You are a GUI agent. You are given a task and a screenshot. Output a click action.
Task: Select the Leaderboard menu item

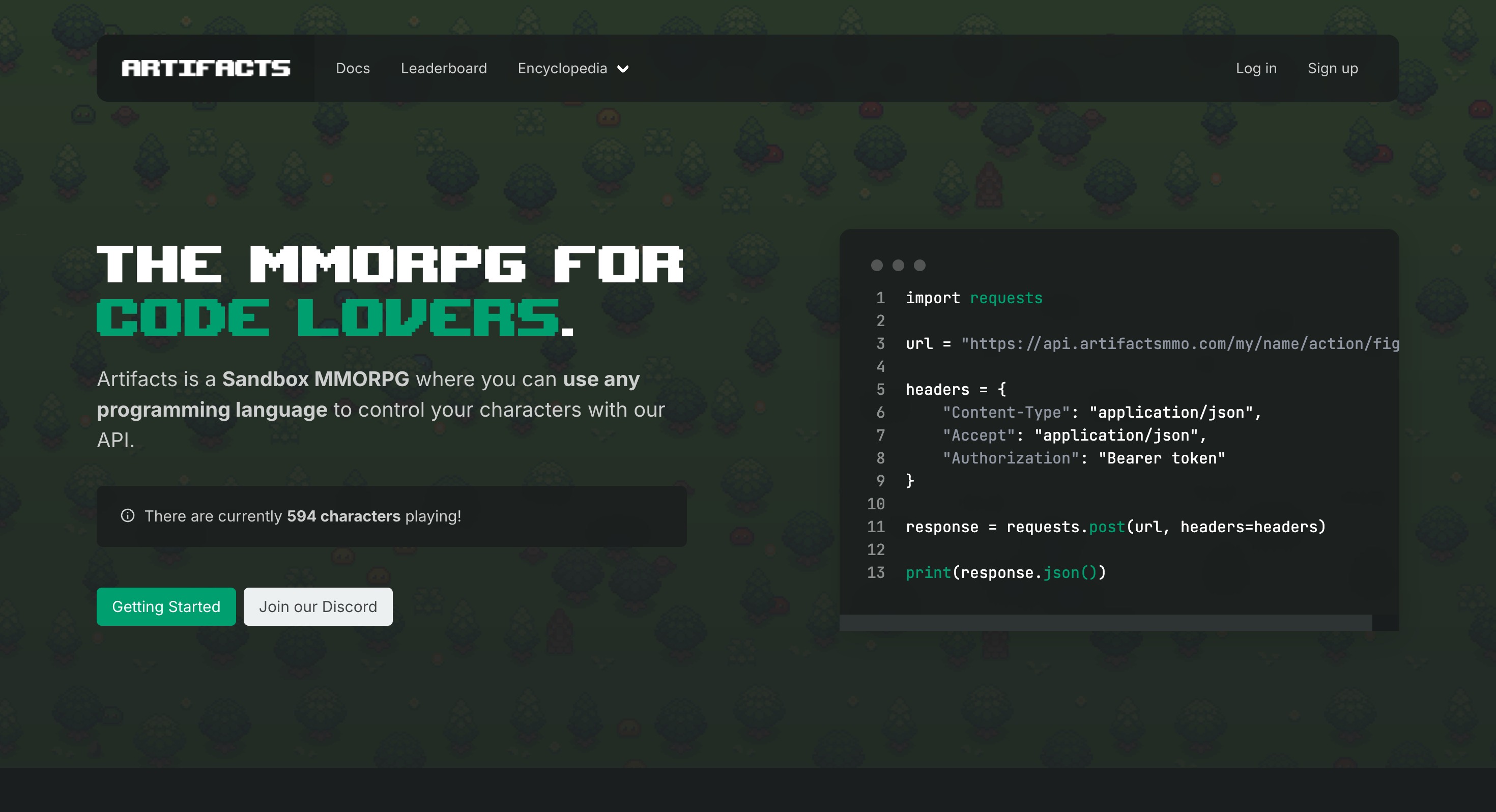pyautogui.click(x=443, y=68)
